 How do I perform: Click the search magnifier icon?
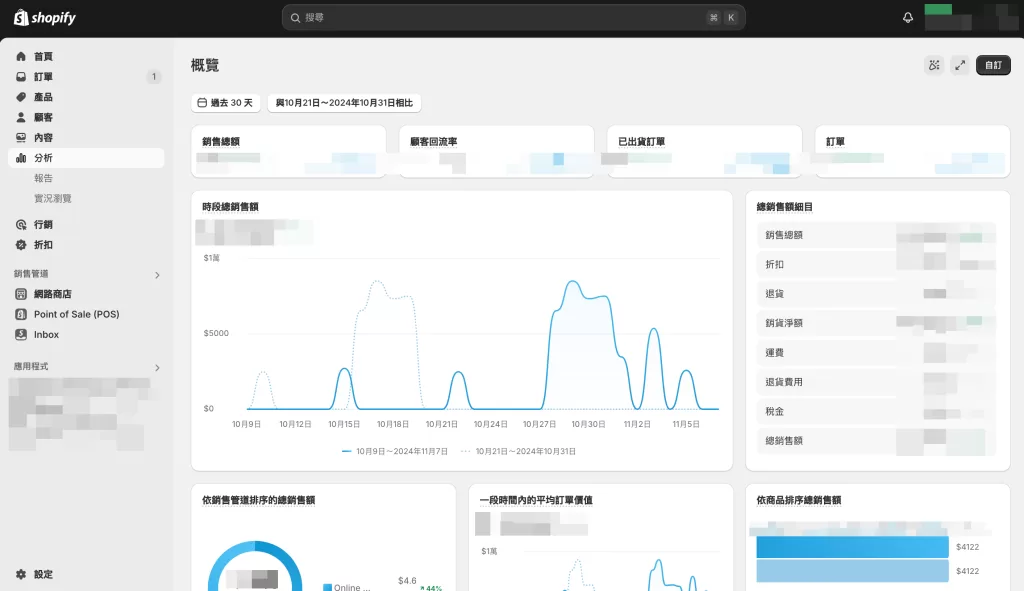[295, 18]
